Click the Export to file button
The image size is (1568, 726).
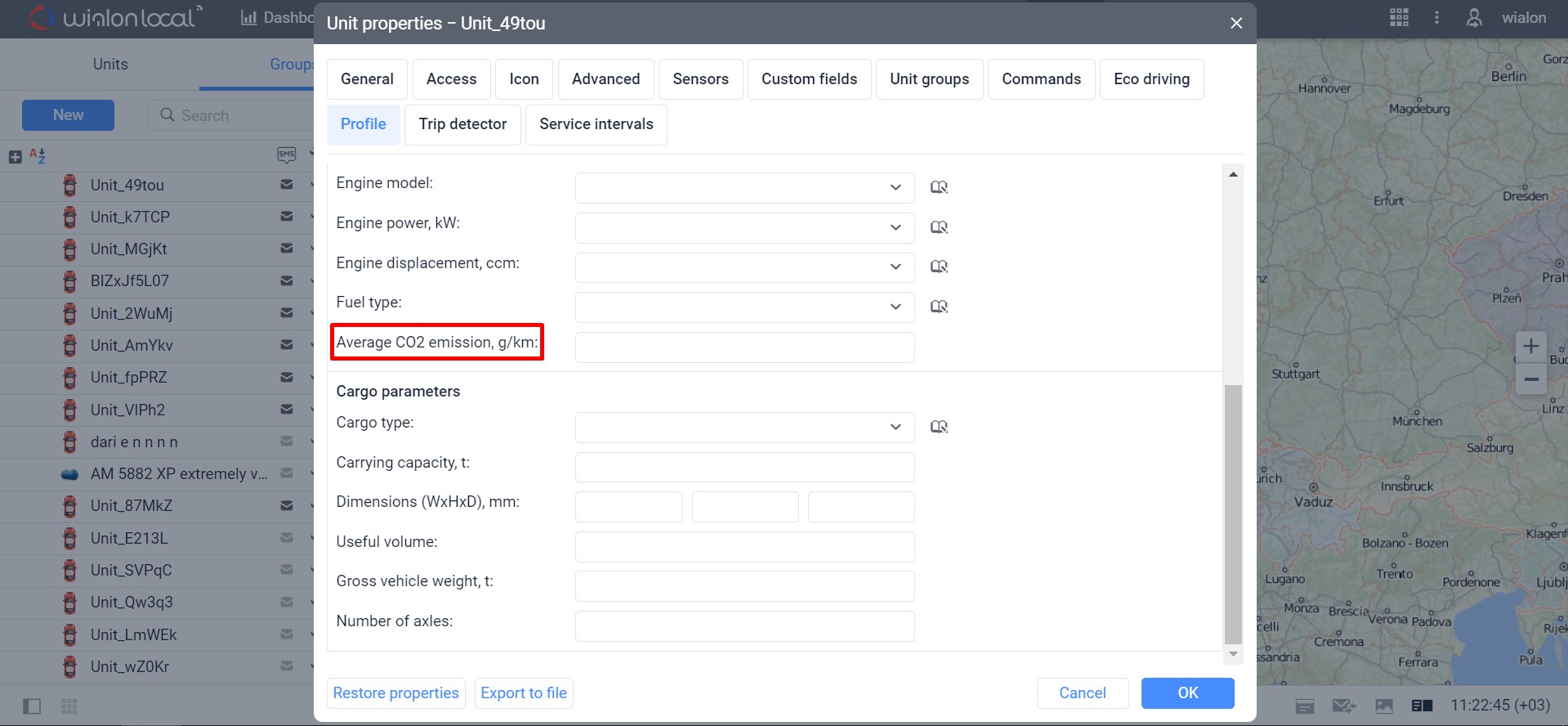[524, 693]
